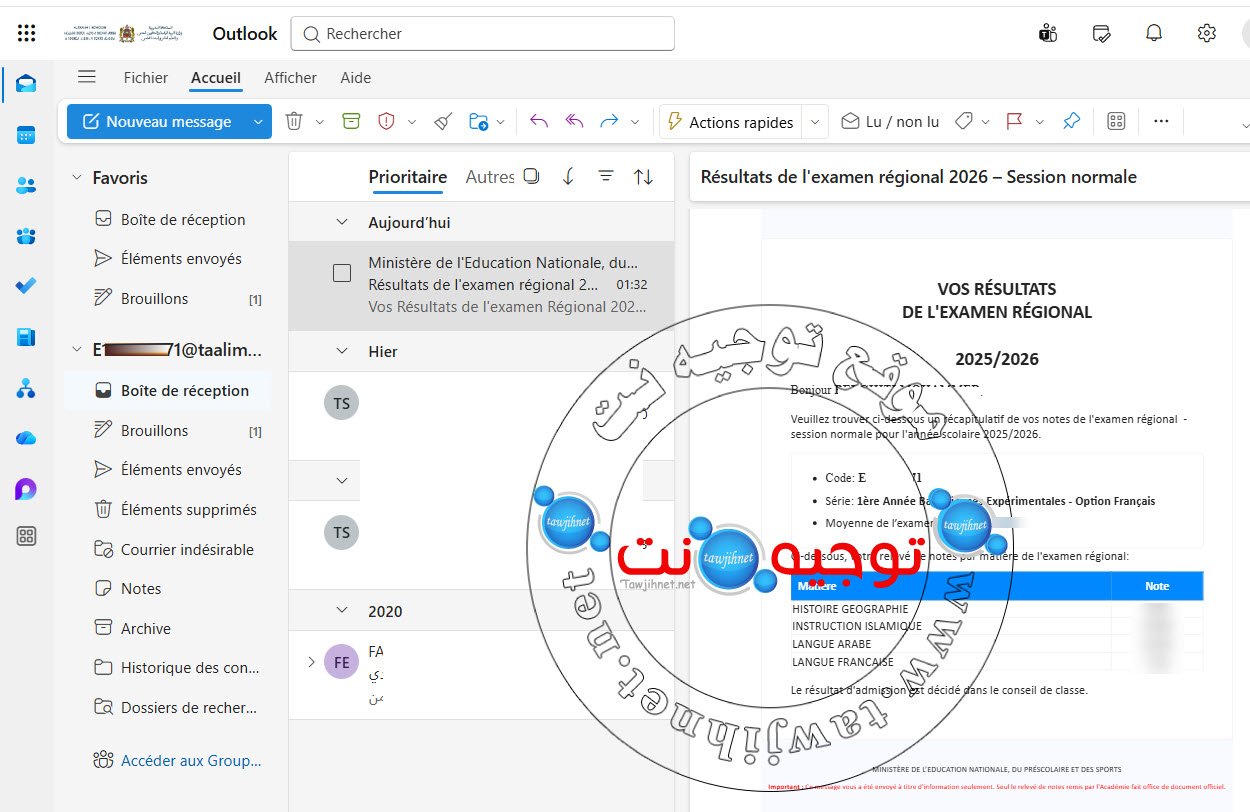
Task: Switch to the Autres inbox tab
Action: point(490,176)
